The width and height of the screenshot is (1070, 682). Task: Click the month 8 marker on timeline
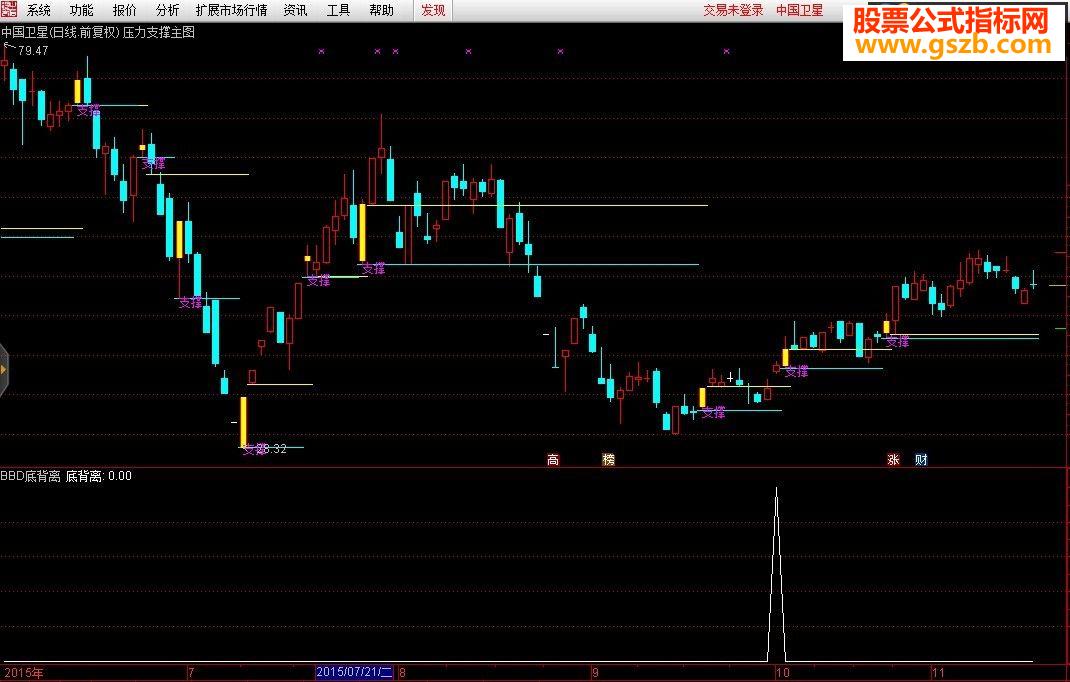(402, 672)
